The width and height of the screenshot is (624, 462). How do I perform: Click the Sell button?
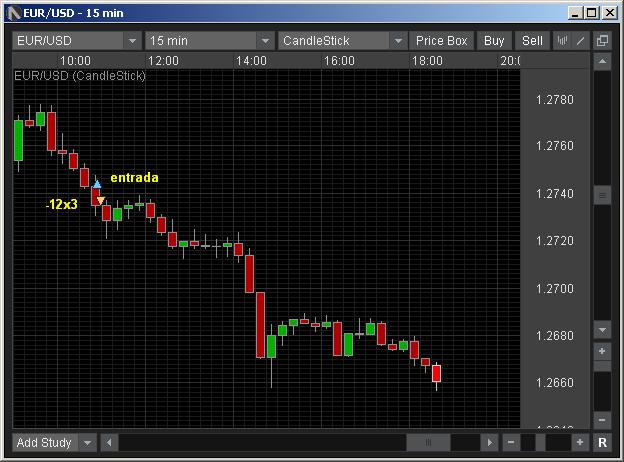click(532, 41)
